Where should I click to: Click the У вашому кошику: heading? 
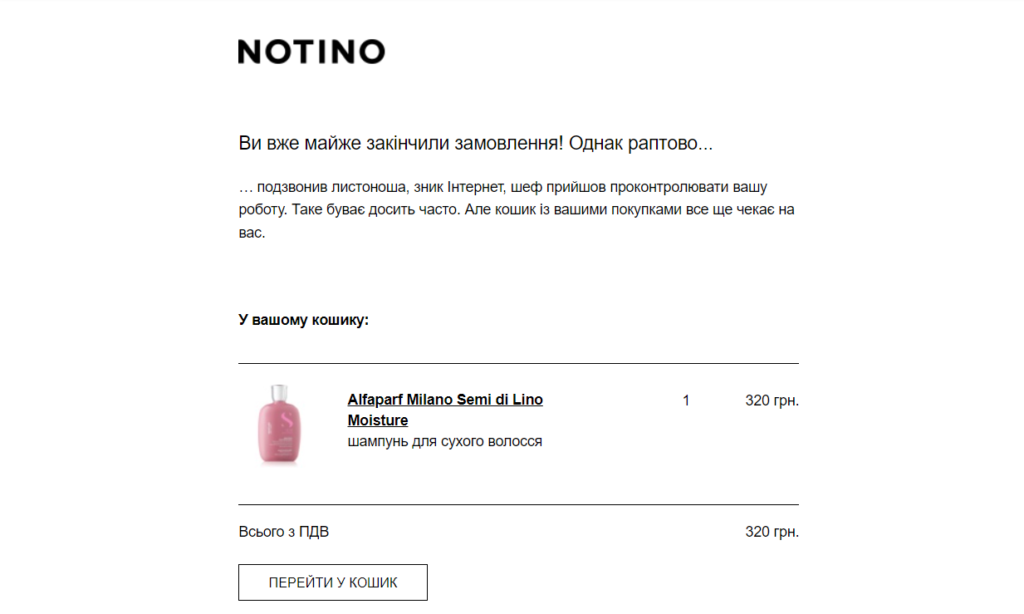(304, 320)
